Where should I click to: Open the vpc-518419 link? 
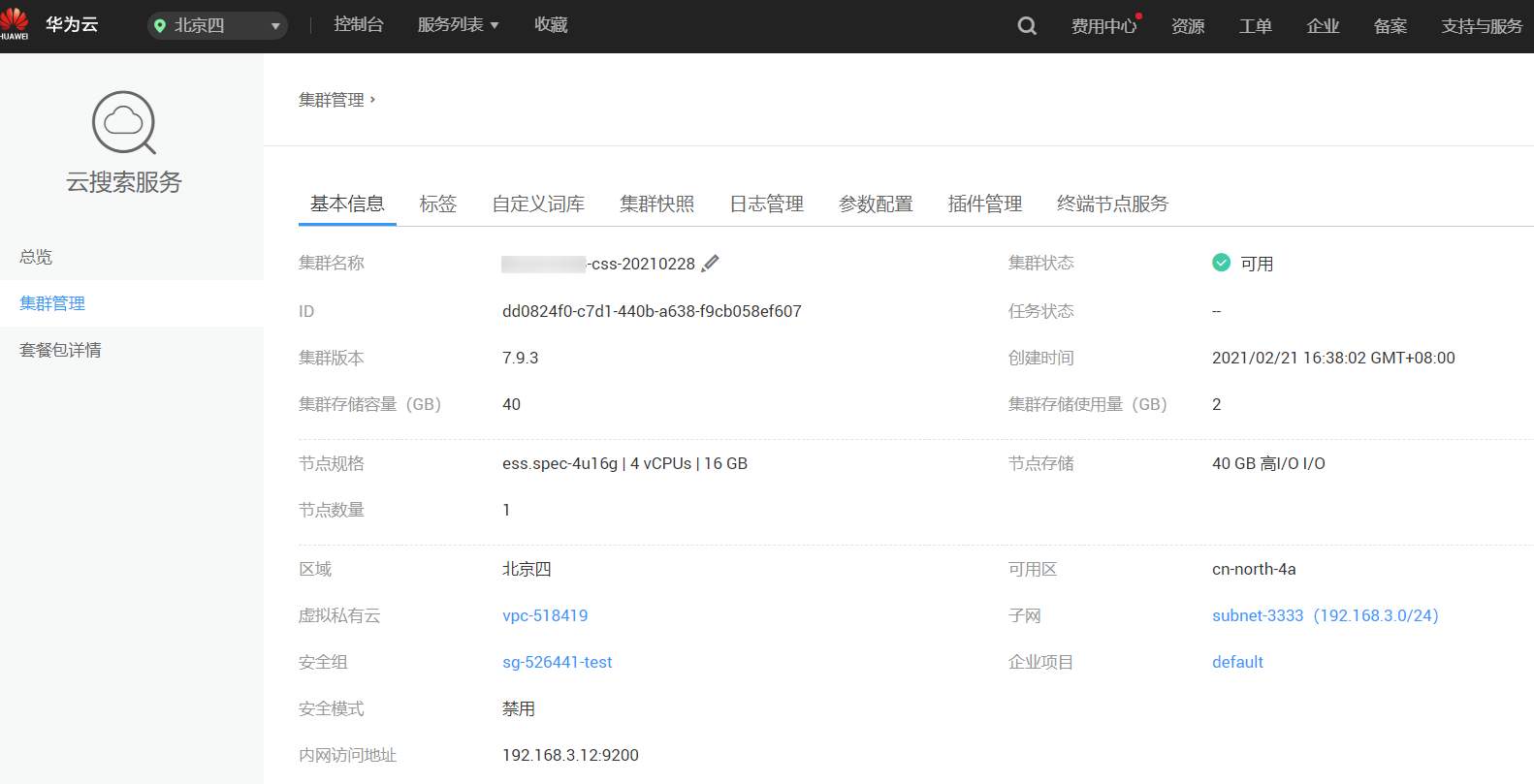point(545,615)
